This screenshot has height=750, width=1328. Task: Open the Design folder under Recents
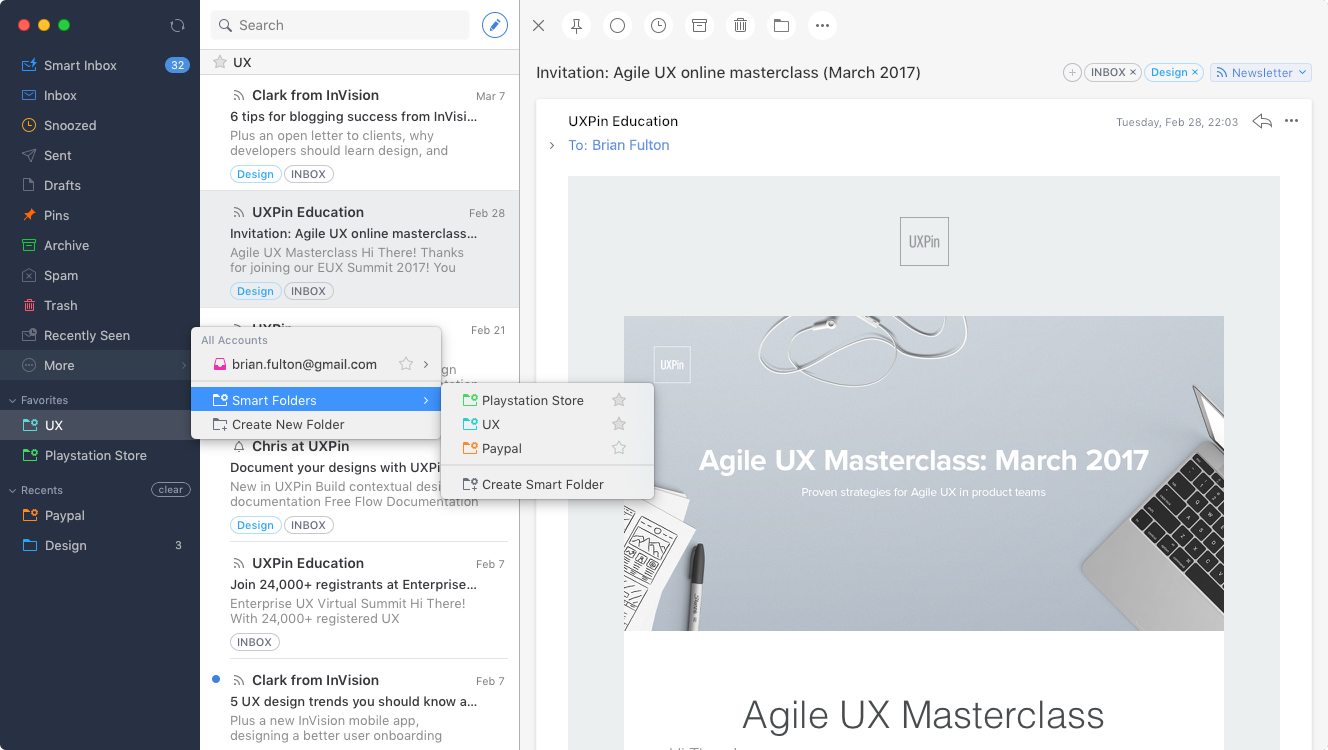(100, 545)
